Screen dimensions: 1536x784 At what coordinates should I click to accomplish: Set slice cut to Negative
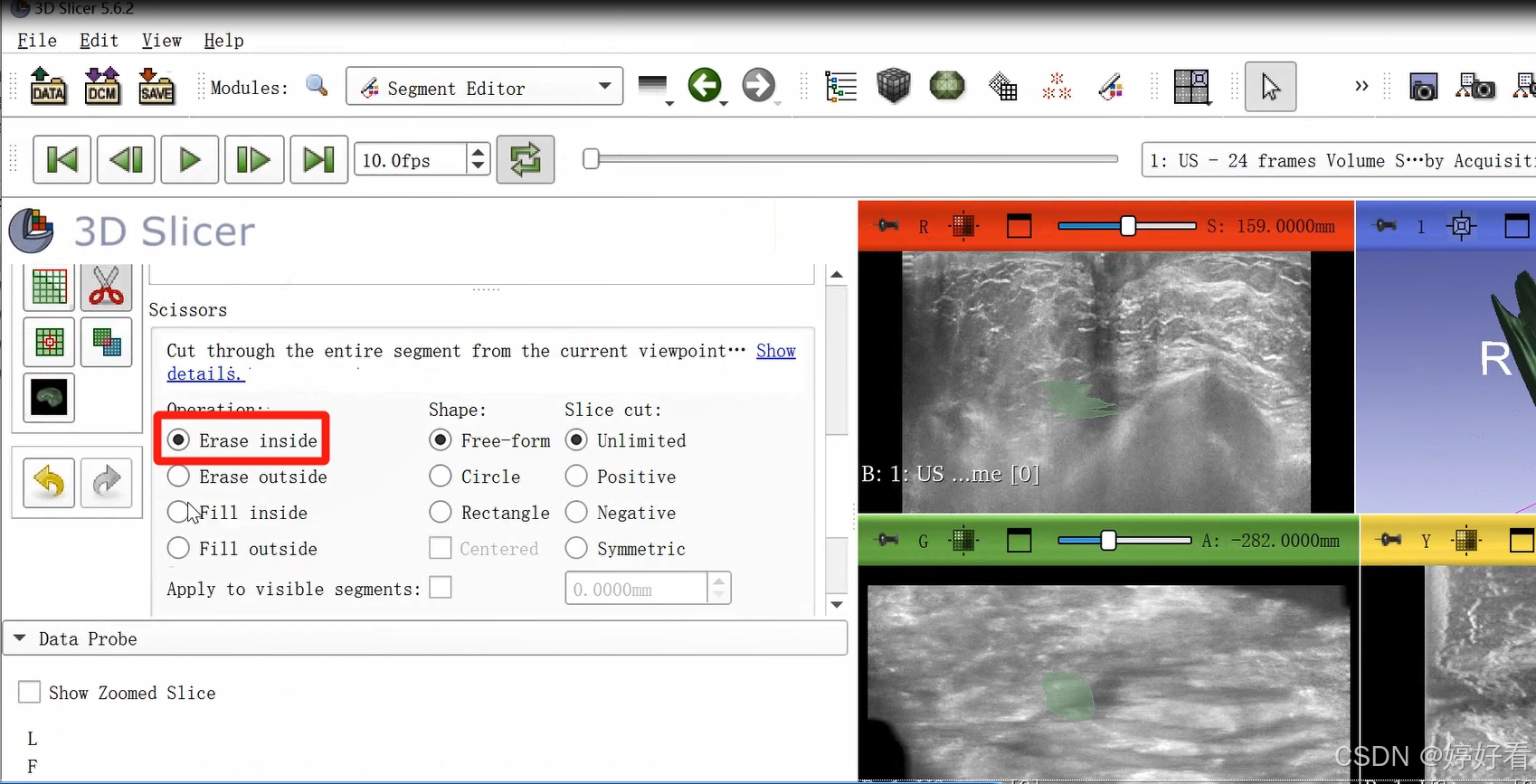tap(621, 513)
